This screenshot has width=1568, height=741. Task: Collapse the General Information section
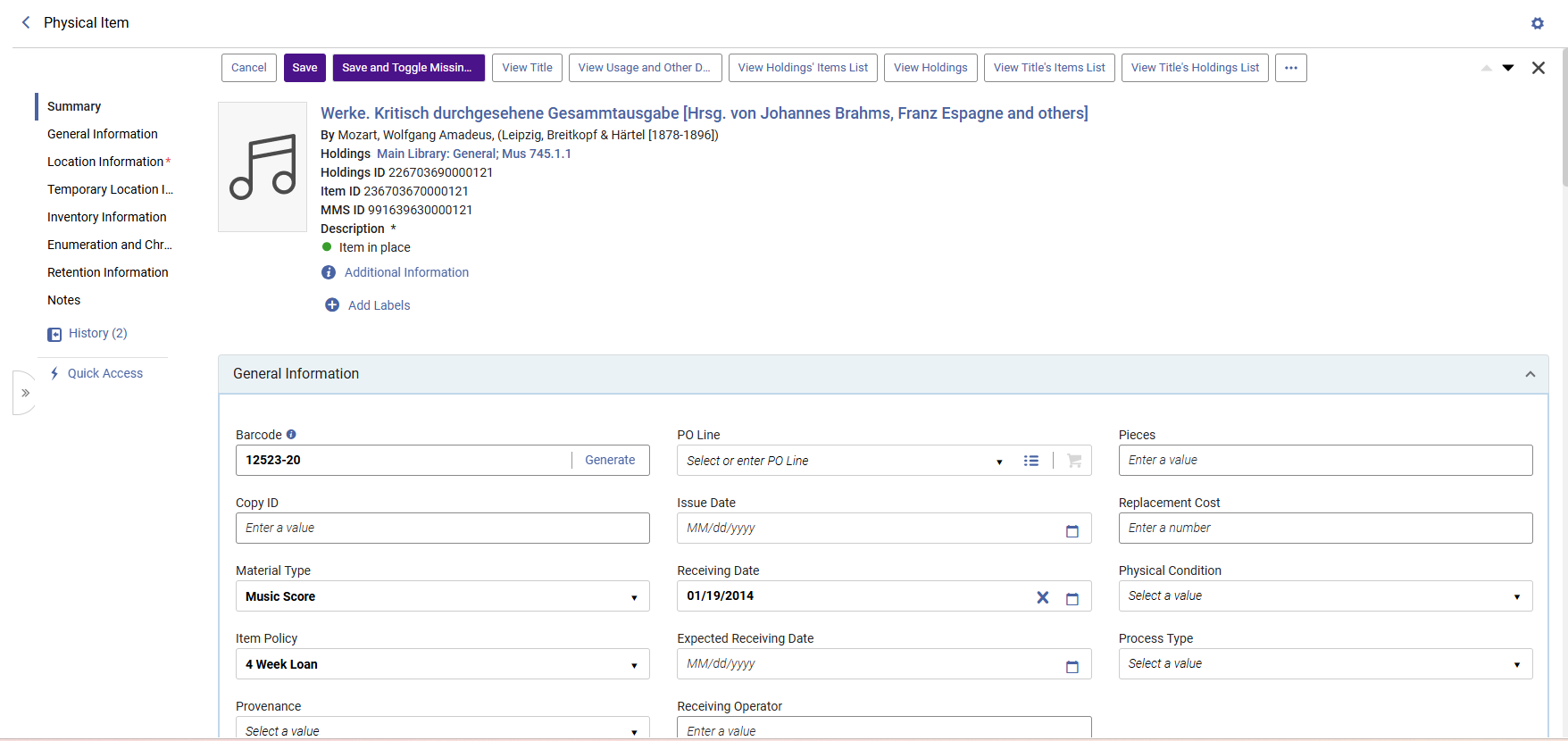[1530, 374]
